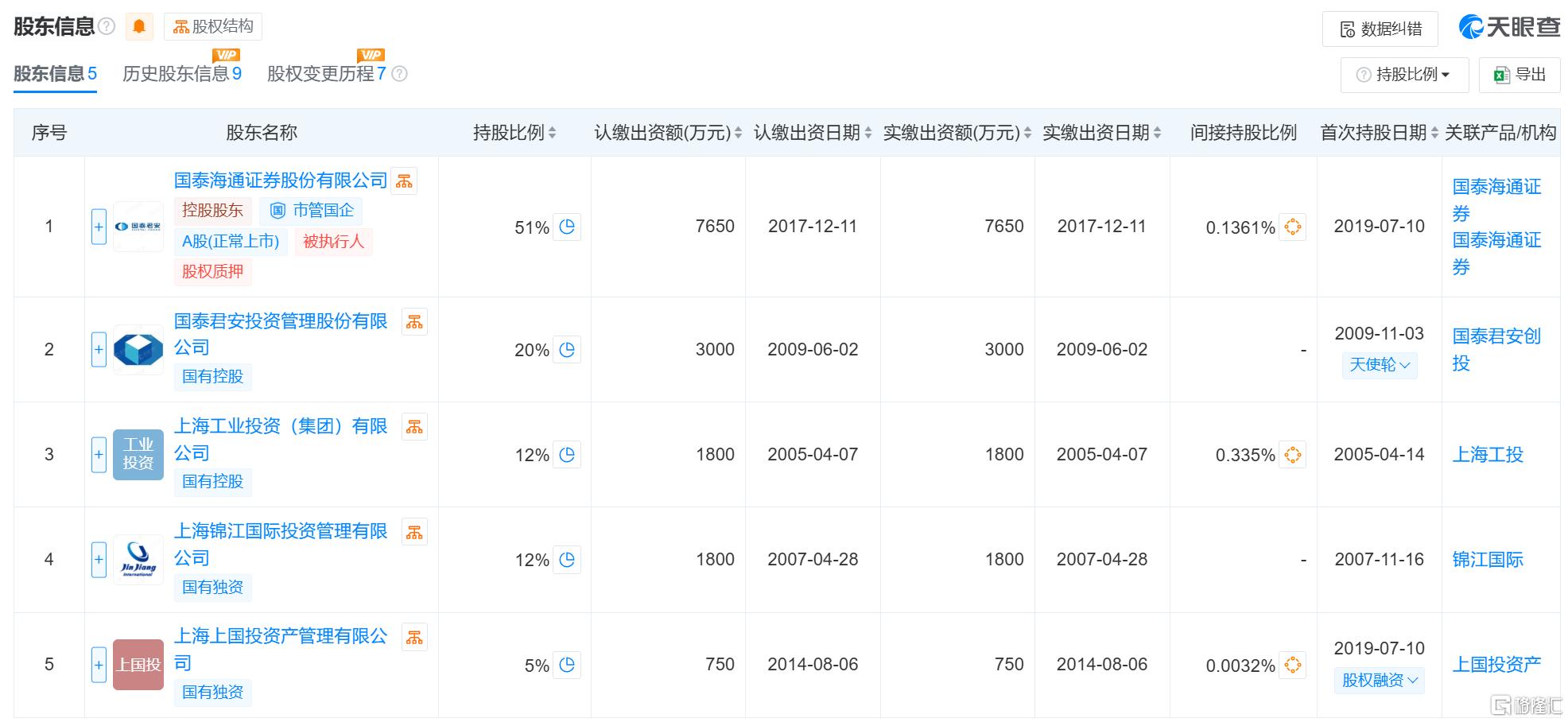Click pie chart icon beside 20%
Screen dimensions: 1568x722
coord(567,350)
